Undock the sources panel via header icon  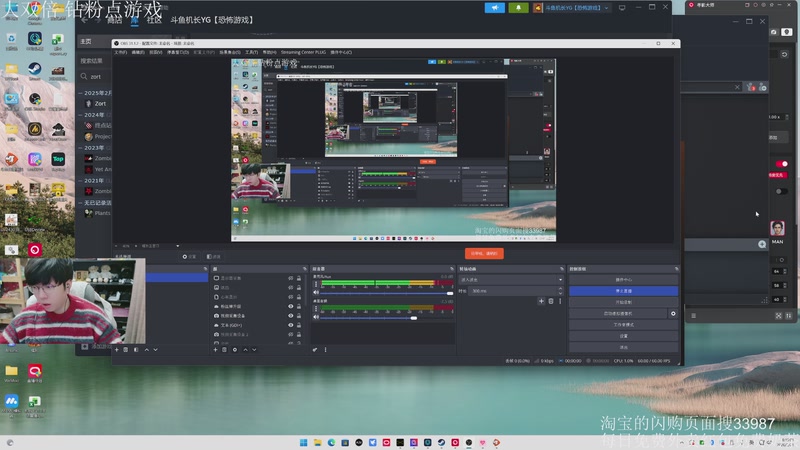[305, 269]
